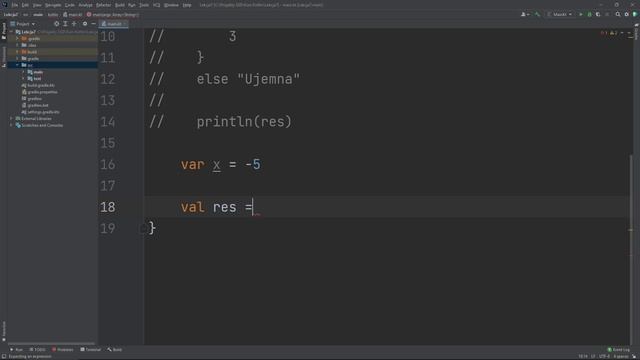The image size is (640, 360).
Task: Open the MainKt run configuration dropdown
Action: 560,14
